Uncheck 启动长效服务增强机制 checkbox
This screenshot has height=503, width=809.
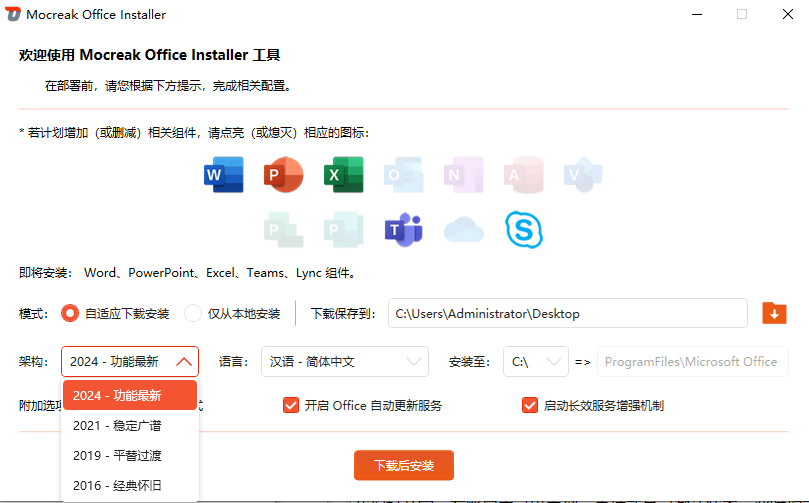tap(530, 405)
